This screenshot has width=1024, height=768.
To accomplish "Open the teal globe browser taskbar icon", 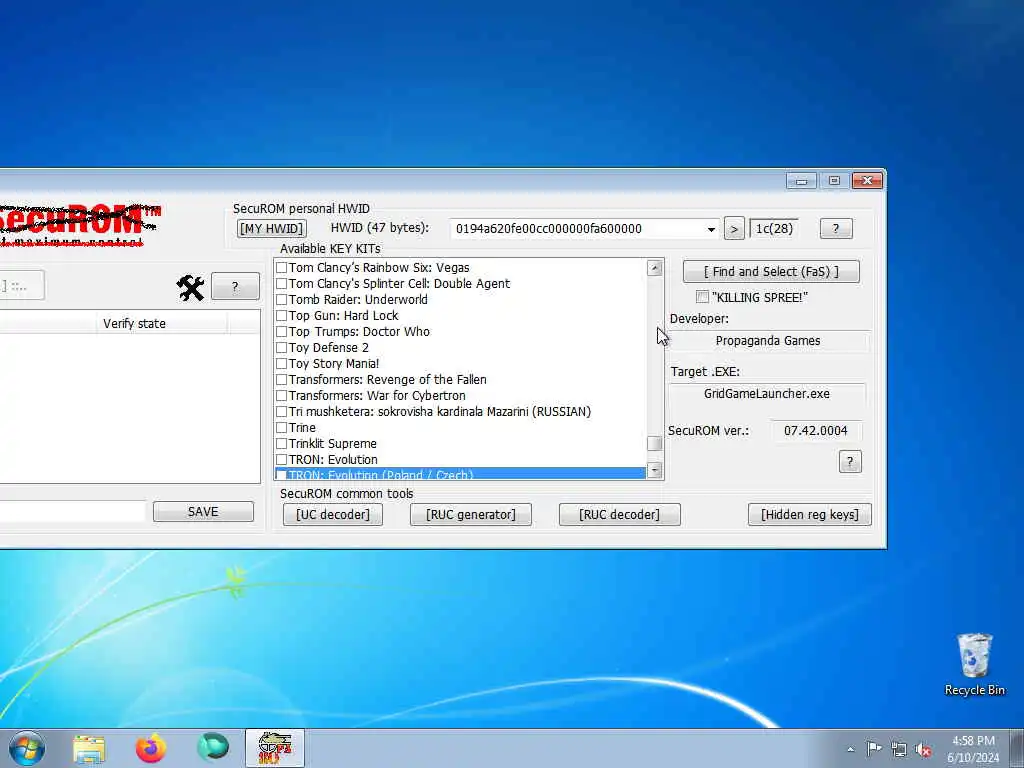I will (213, 748).
